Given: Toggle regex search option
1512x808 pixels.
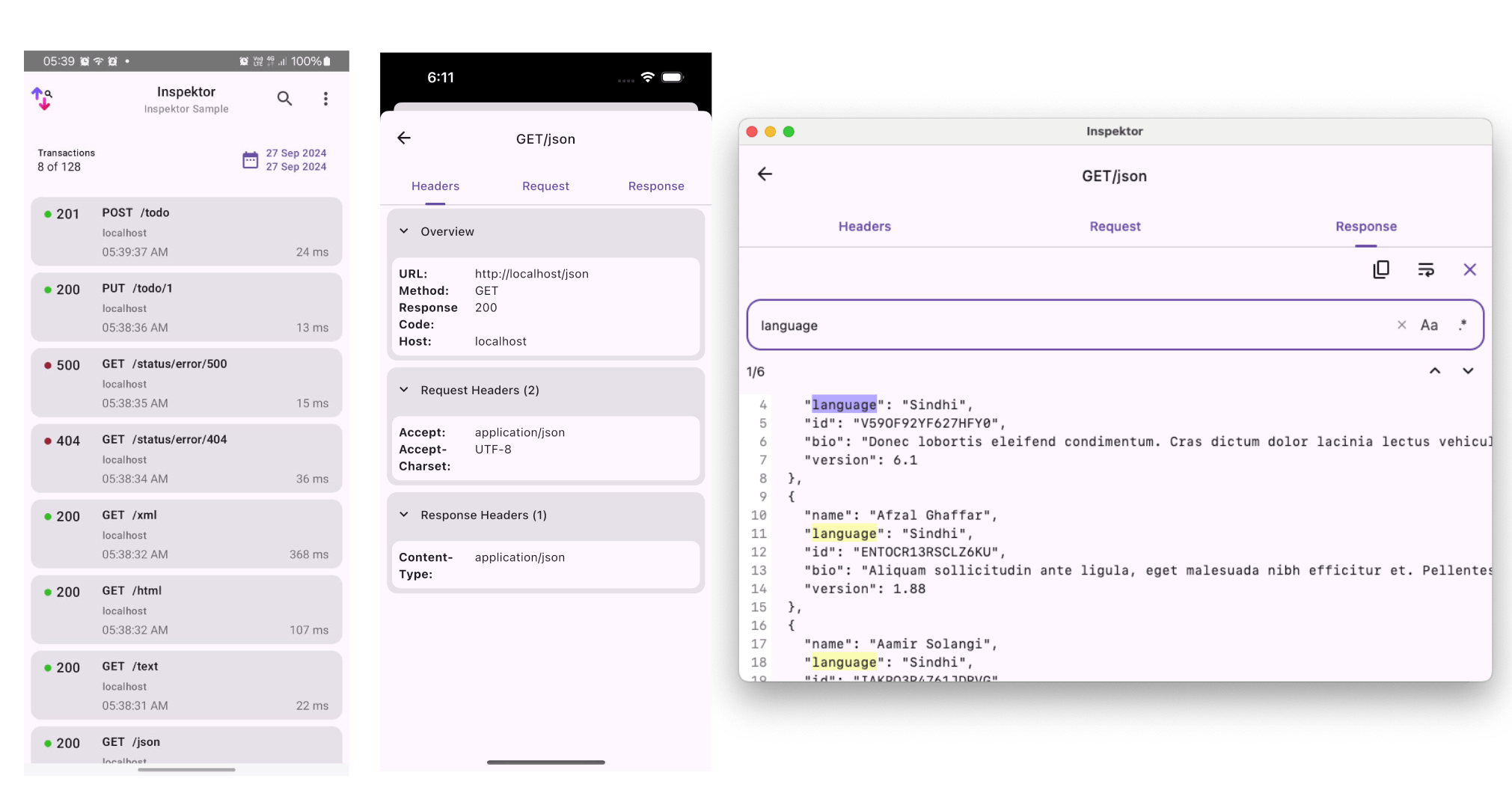Looking at the screenshot, I should pyautogui.click(x=1462, y=325).
